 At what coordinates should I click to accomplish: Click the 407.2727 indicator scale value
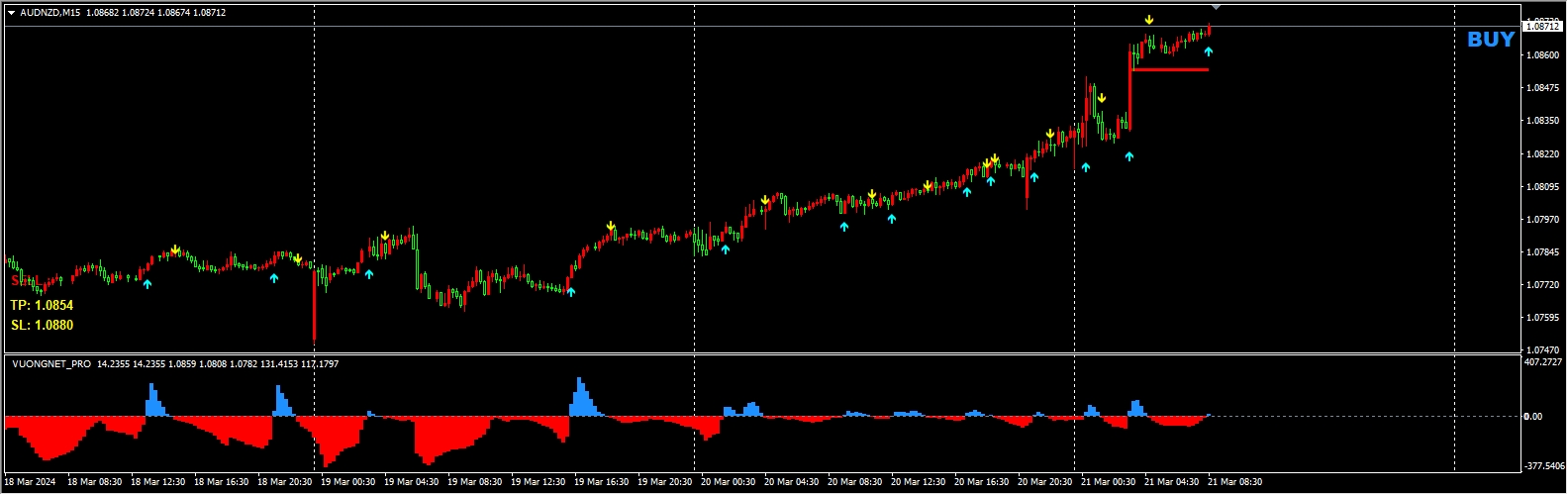pyautogui.click(x=1544, y=362)
